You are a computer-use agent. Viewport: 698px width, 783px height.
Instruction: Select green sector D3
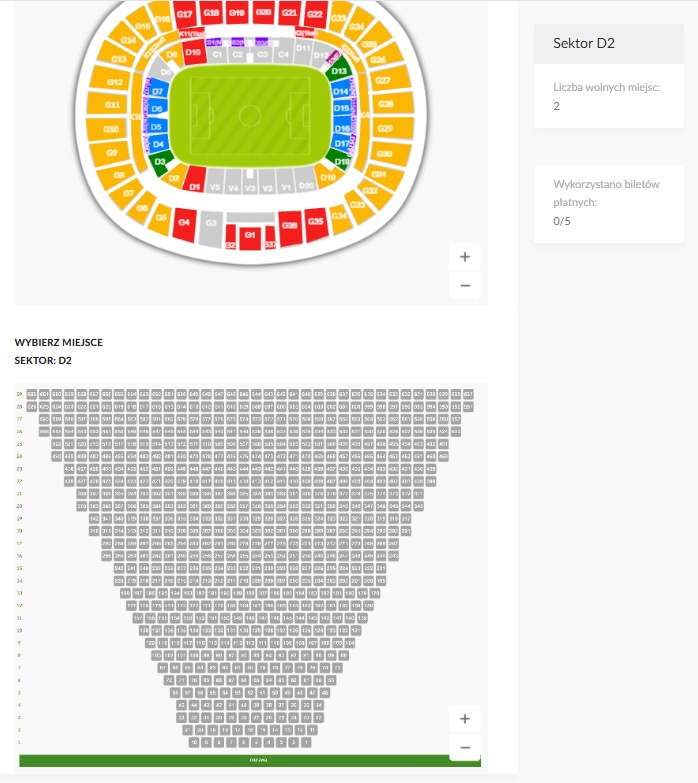(x=160, y=162)
